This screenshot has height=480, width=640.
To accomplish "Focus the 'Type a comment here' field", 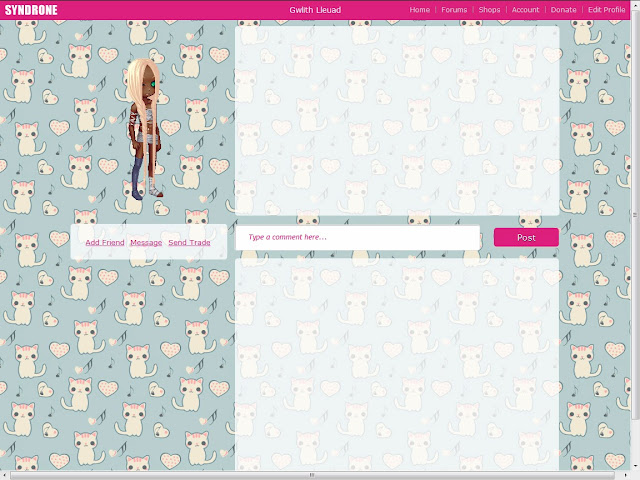I will [358, 238].
